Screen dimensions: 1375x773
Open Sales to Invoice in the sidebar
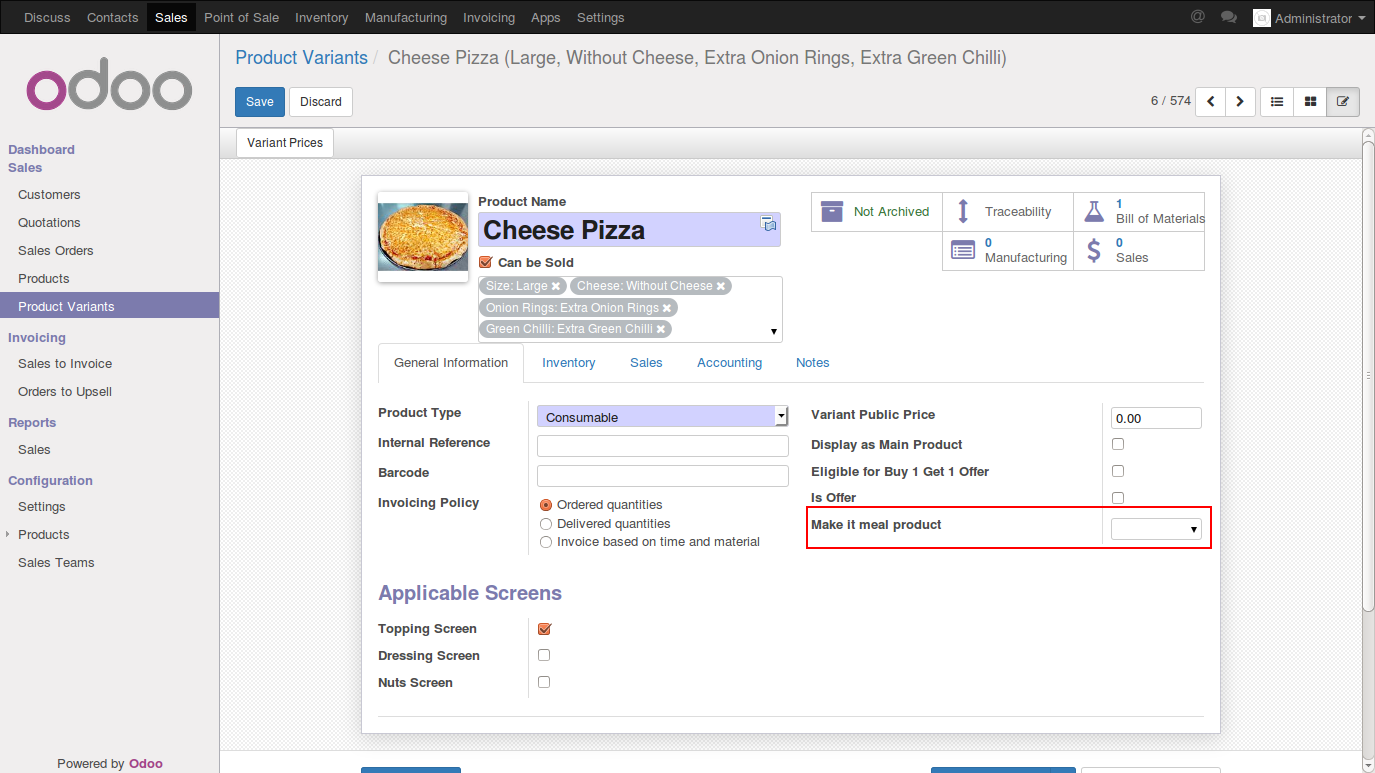click(x=65, y=364)
